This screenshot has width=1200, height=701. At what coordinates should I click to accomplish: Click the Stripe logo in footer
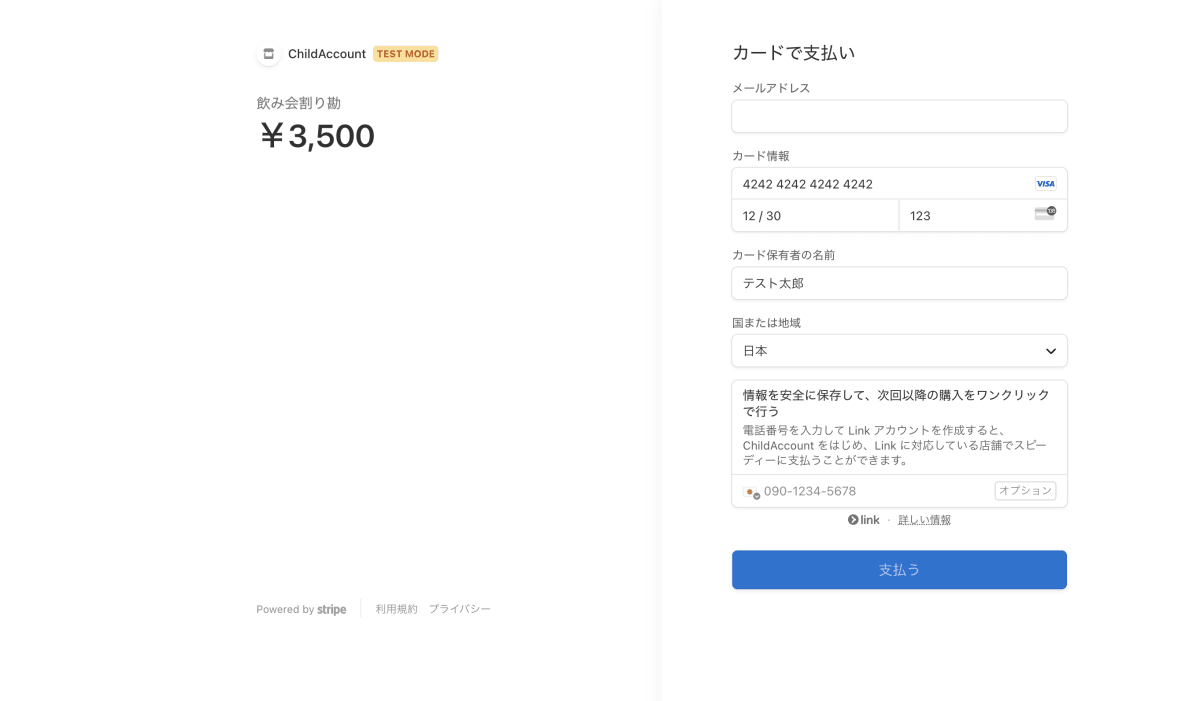point(332,609)
